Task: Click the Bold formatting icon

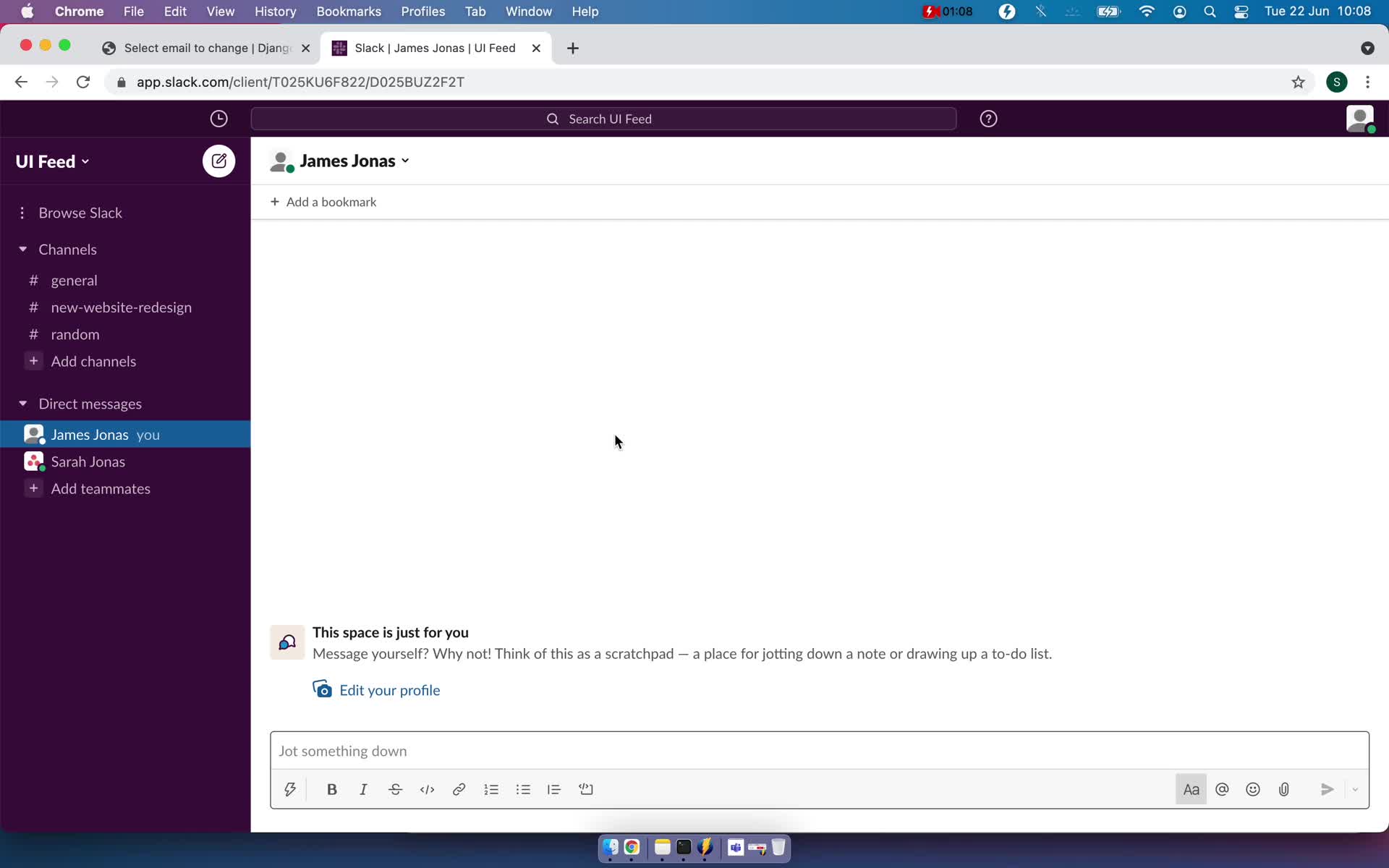Action: [x=332, y=789]
